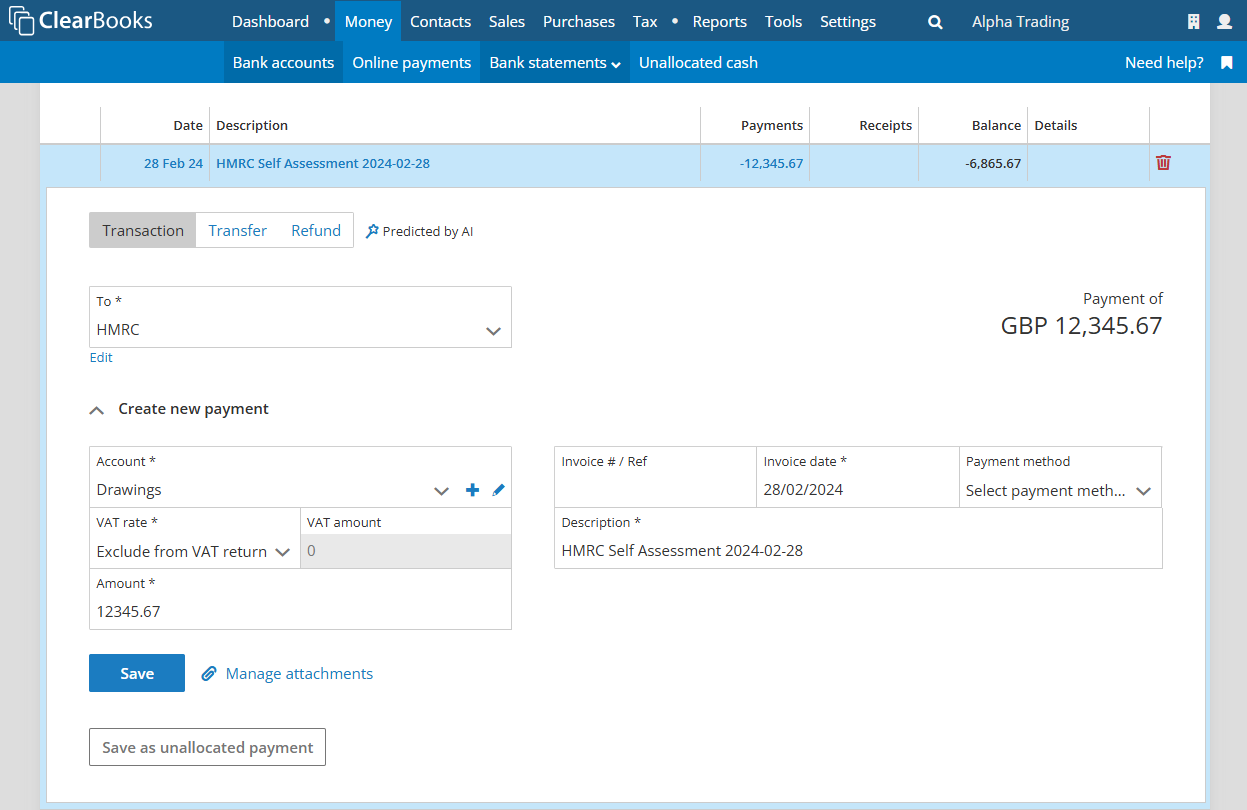Click the Invoice date field

858,477
